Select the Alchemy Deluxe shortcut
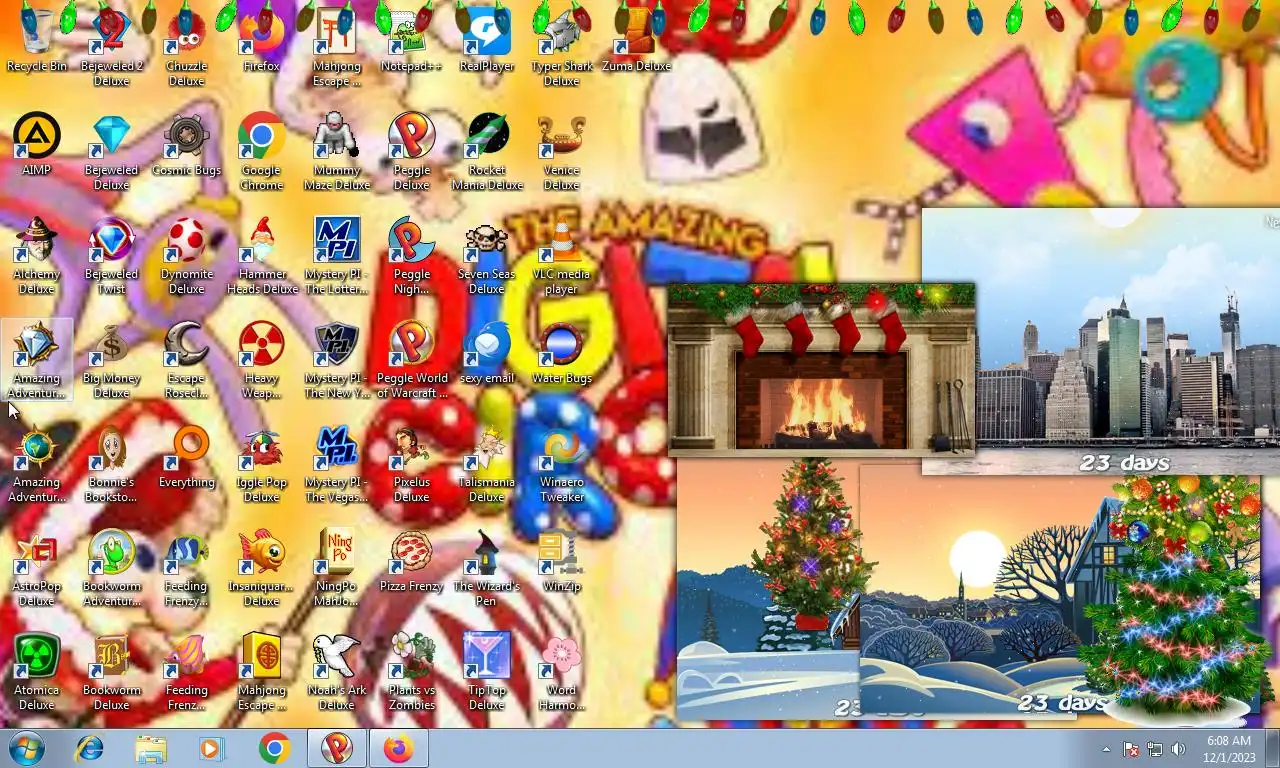The image size is (1280, 768). click(37, 256)
